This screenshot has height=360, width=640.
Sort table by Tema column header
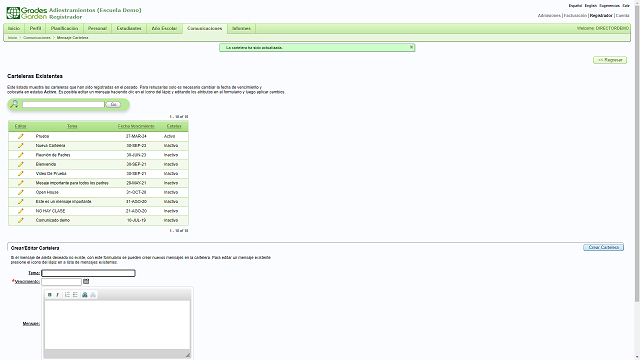72,126
